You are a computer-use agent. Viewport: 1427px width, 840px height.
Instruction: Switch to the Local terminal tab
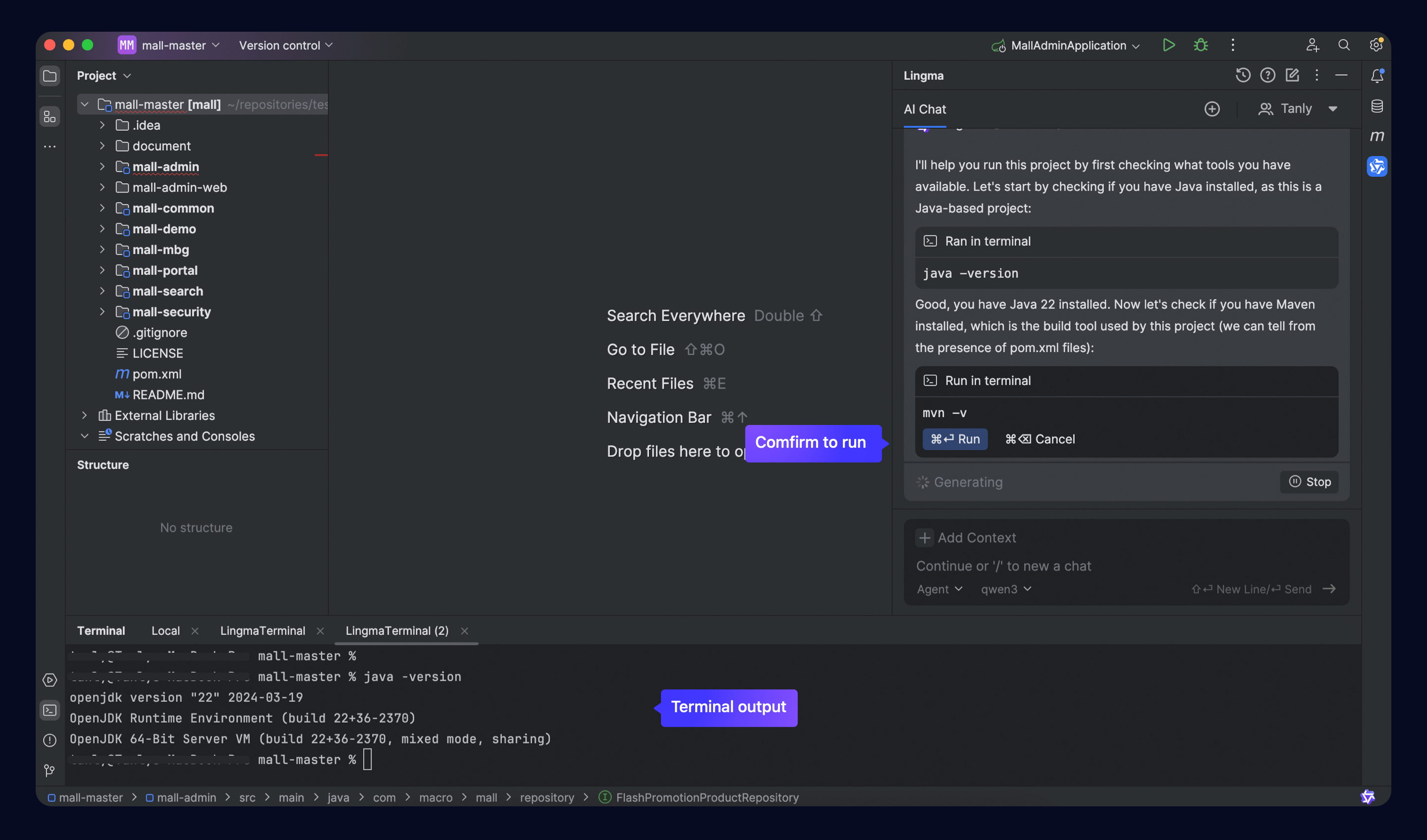pyautogui.click(x=165, y=630)
